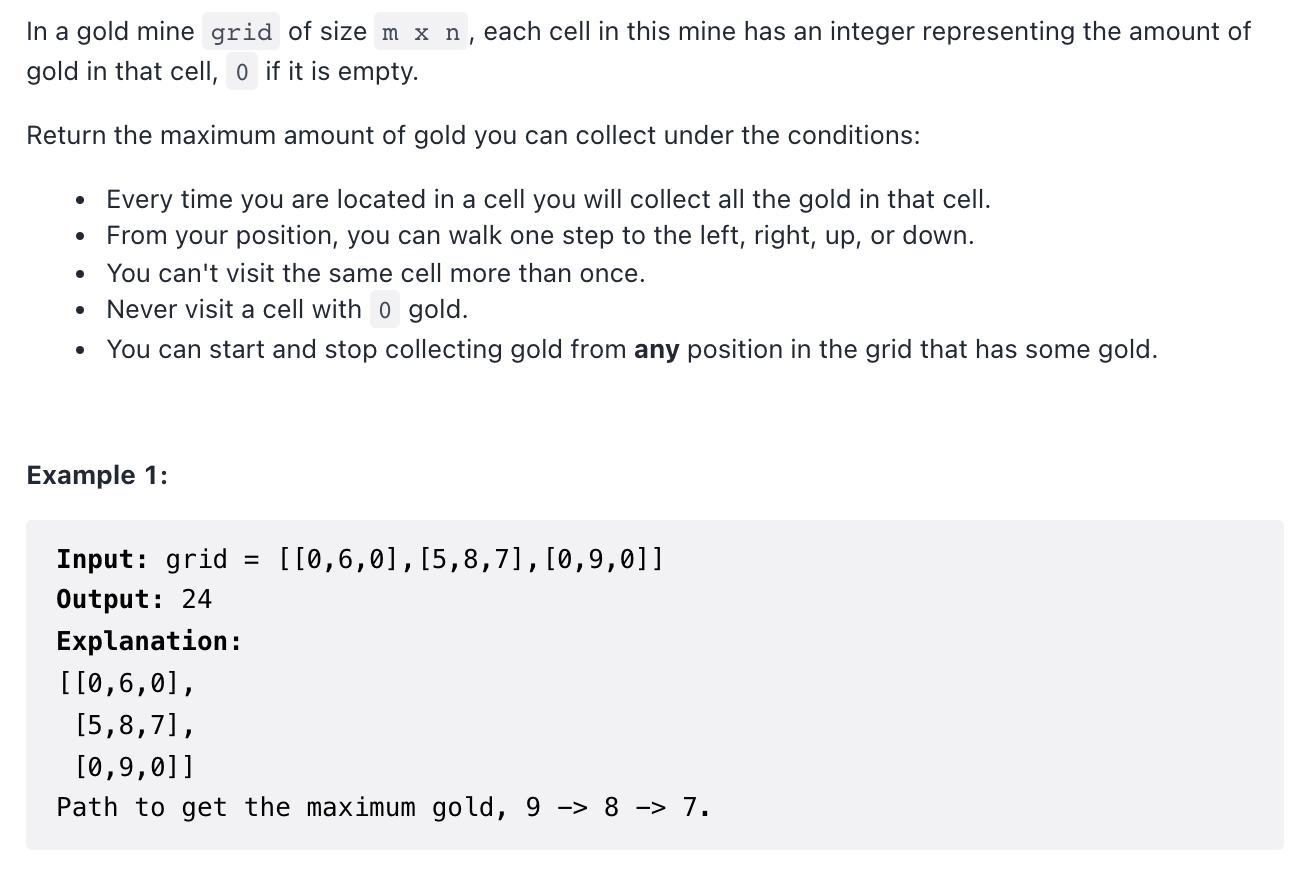
Task: Click the inline code word "grid"
Action: 241,32
